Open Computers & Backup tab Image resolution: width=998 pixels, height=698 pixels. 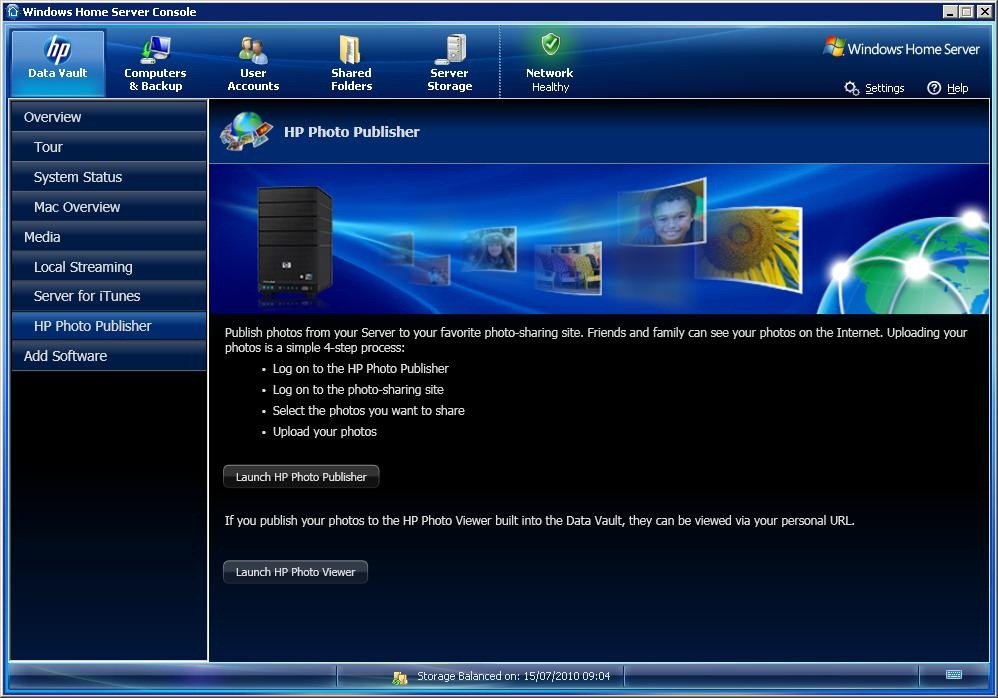[155, 63]
